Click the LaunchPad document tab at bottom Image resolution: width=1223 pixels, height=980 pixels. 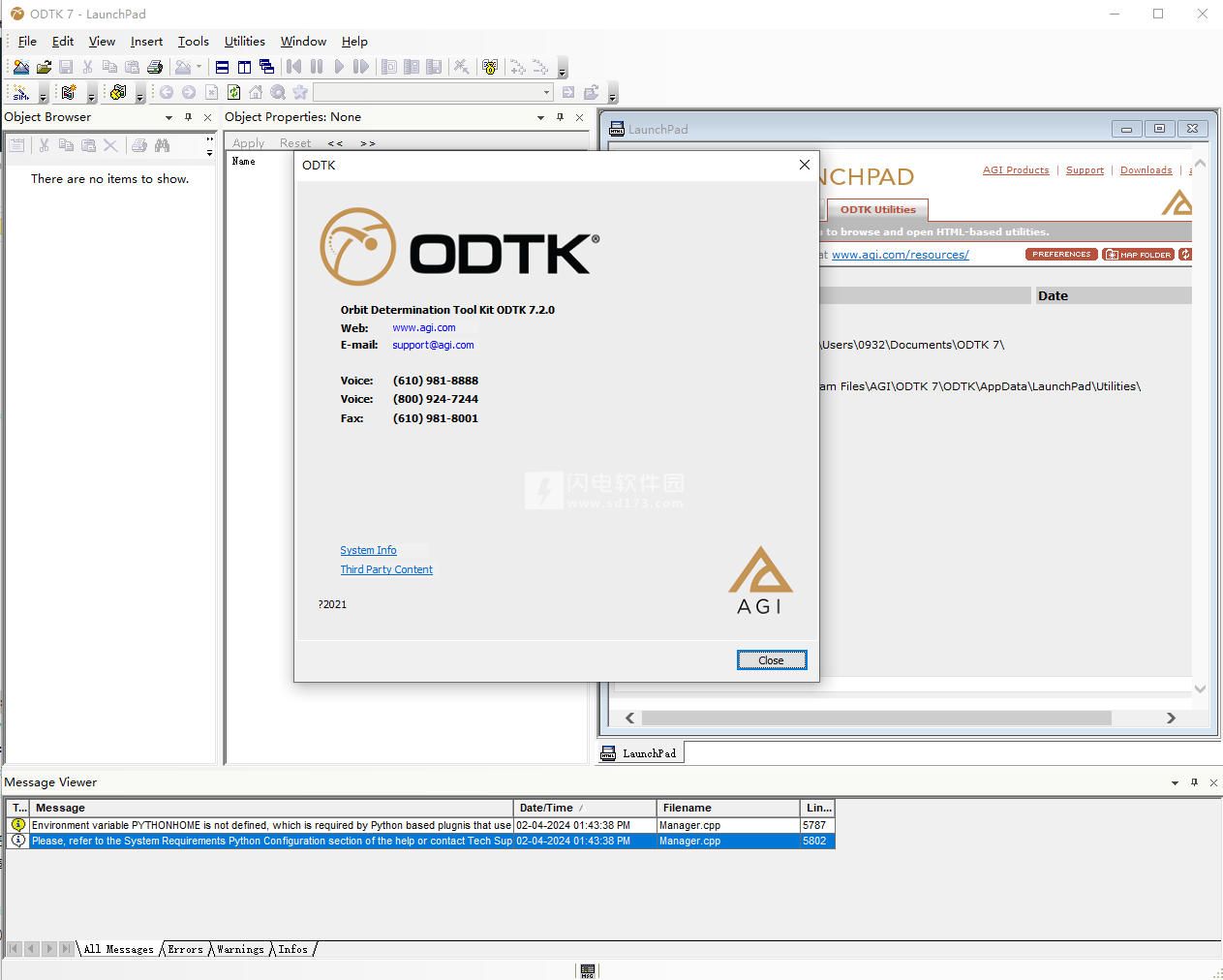(x=639, y=753)
